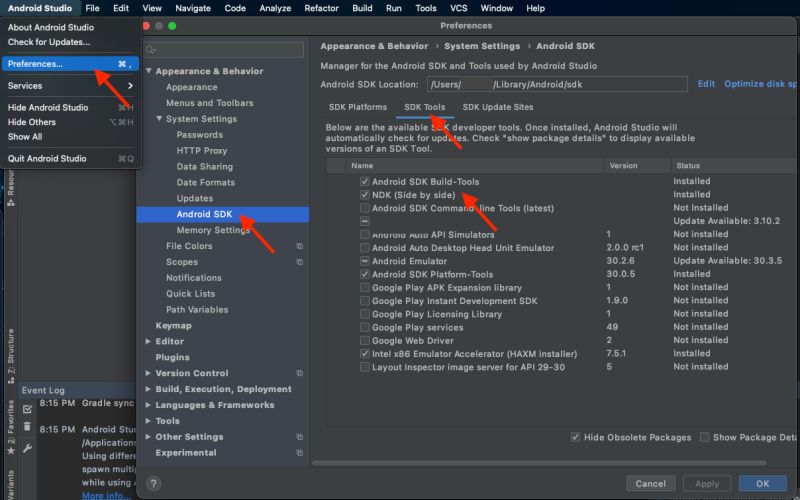Toggle the Android Emulator checkbox
Image resolution: width=800 pixels, height=500 pixels.
364,261
